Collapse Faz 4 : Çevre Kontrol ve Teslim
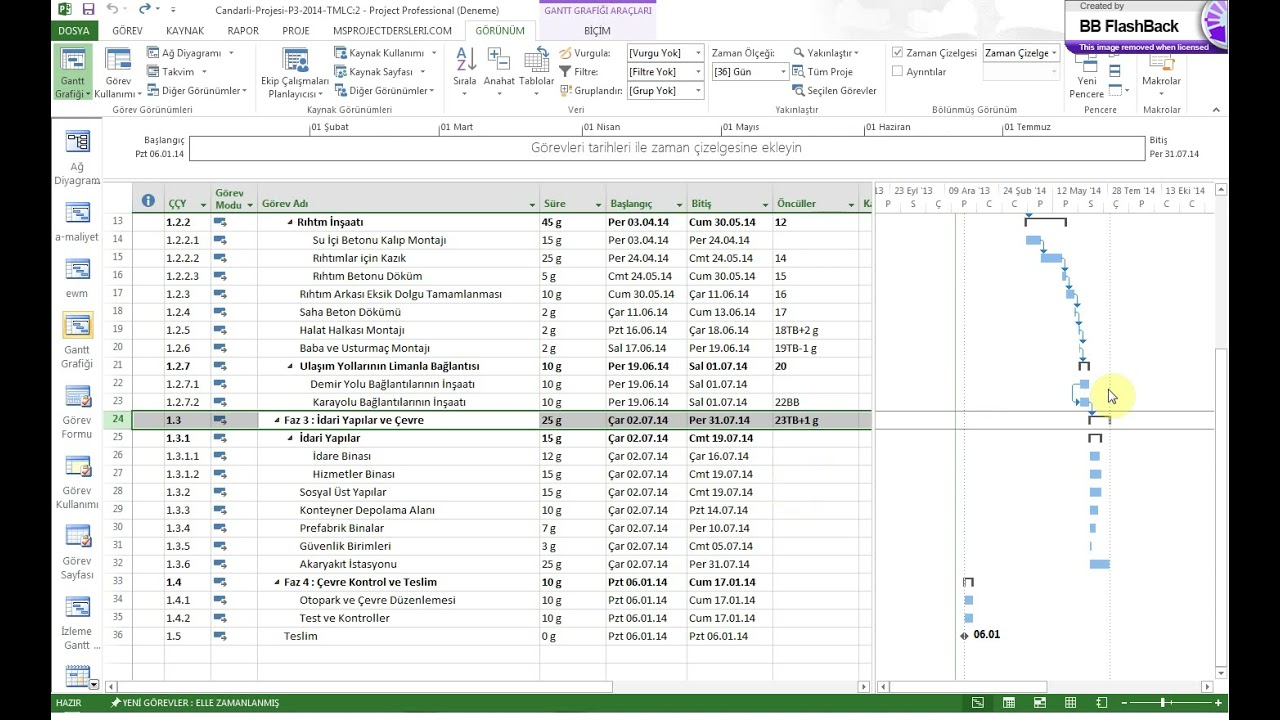The image size is (1280, 720). click(277, 582)
